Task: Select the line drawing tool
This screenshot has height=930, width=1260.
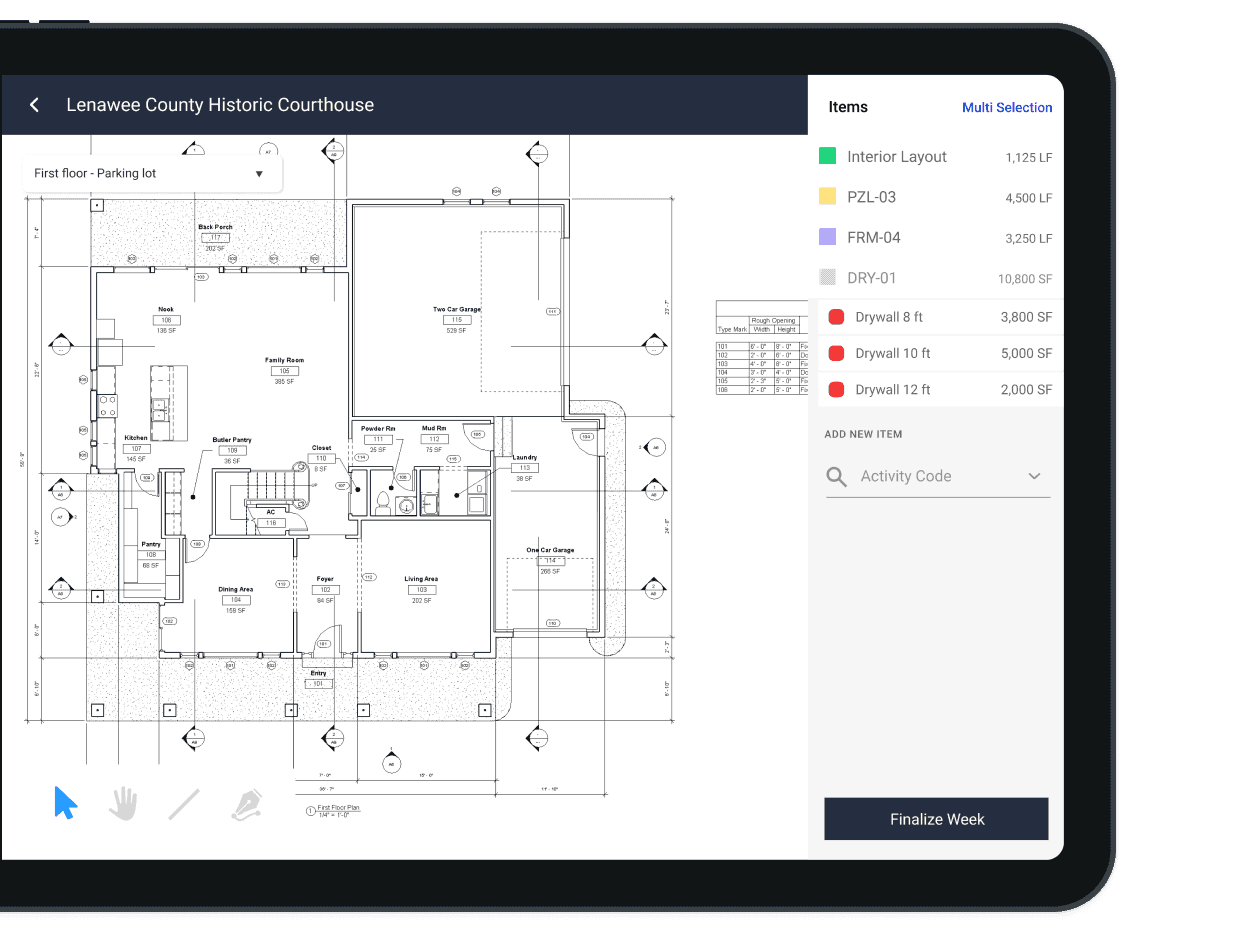Action: pyautogui.click(x=184, y=804)
